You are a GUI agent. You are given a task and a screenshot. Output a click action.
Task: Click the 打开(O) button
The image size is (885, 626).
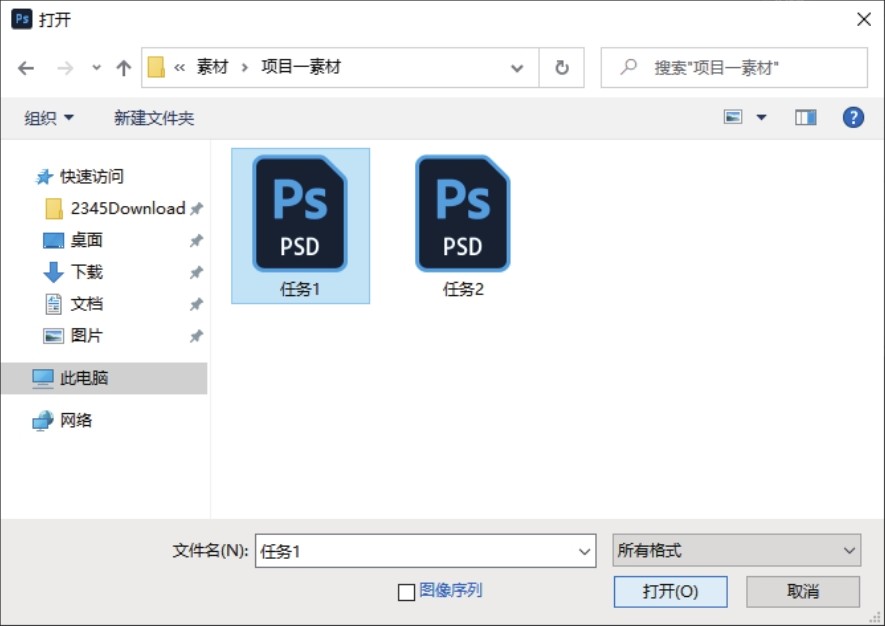coord(671,592)
